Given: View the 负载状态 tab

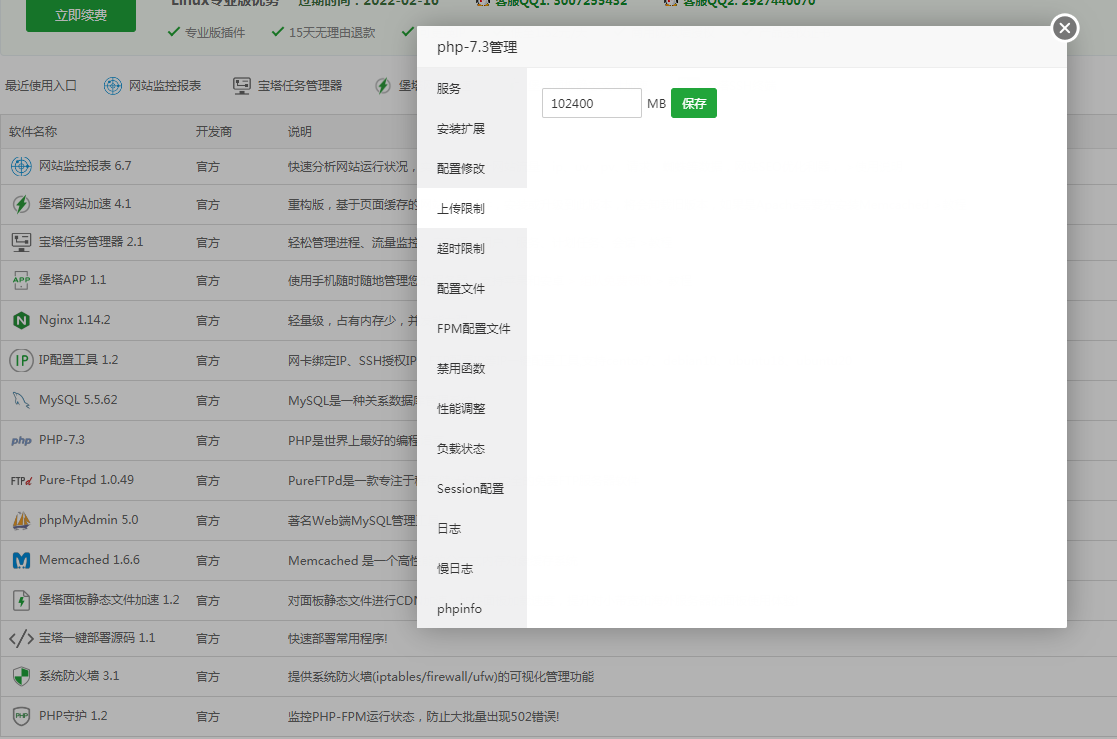Looking at the screenshot, I should click(x=472, y=448).
